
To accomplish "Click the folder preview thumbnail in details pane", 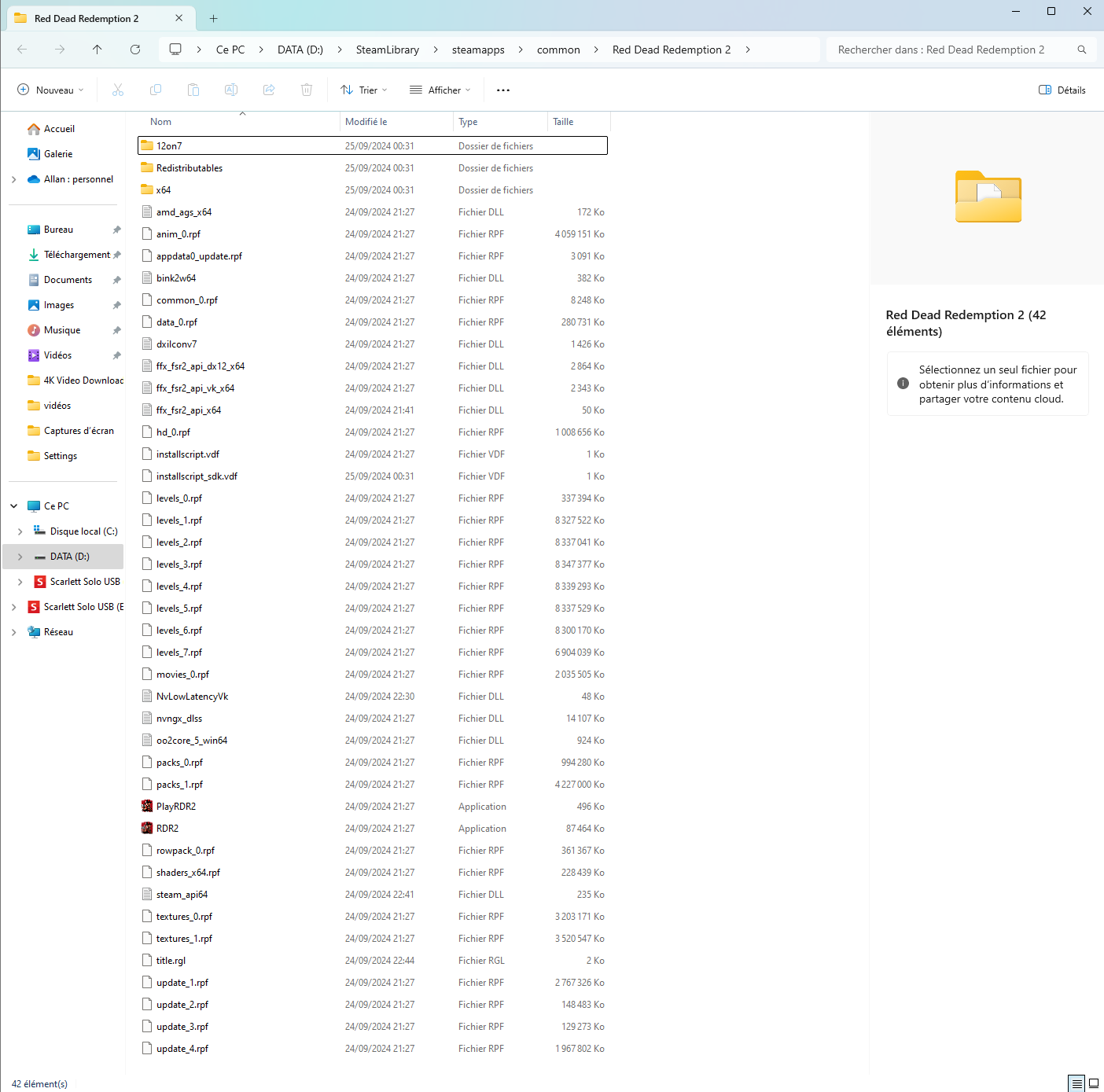I will (x=988, y=197).
